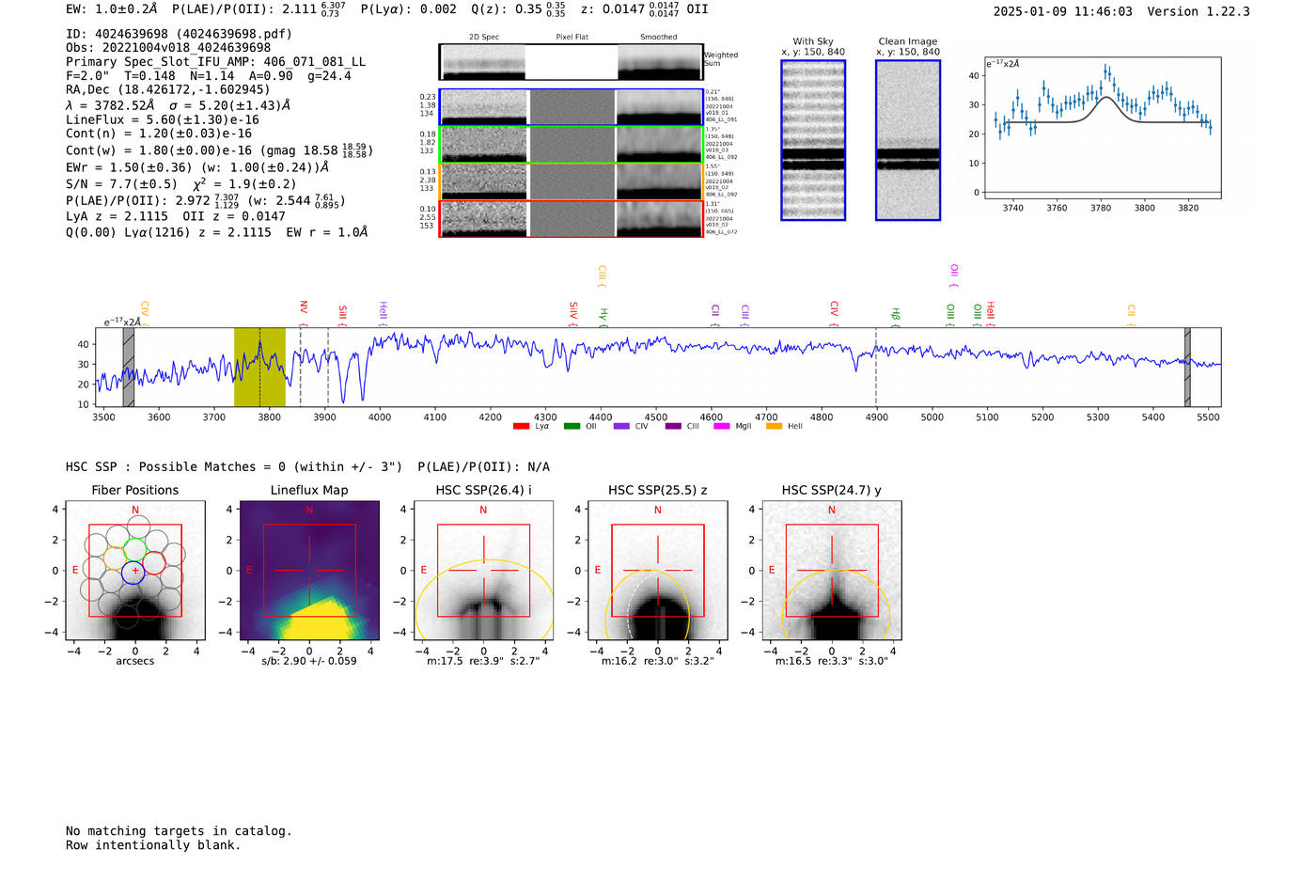Click the magenta OII line marker
The height and width of the screenshot is (896, 1316).
point(954,274)
